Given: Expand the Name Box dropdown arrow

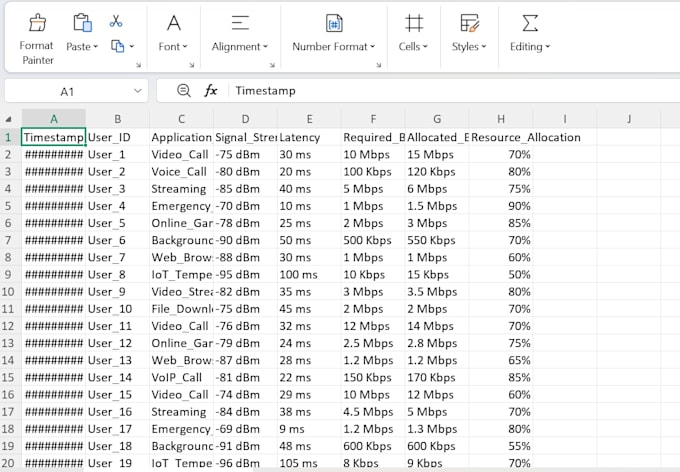Looking at the screenshot, I should point(137,91).
